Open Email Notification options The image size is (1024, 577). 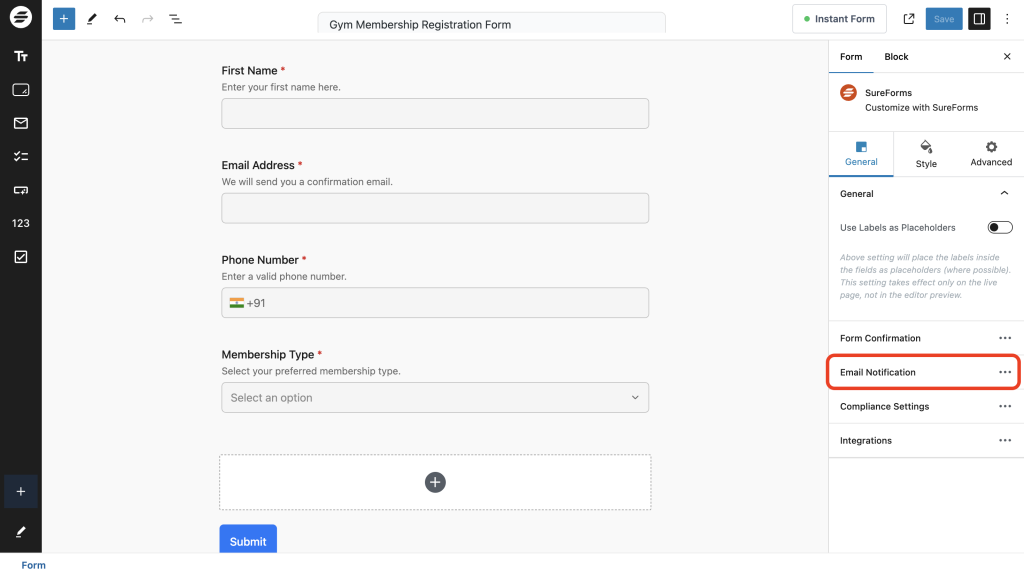tap(1005, 372)
